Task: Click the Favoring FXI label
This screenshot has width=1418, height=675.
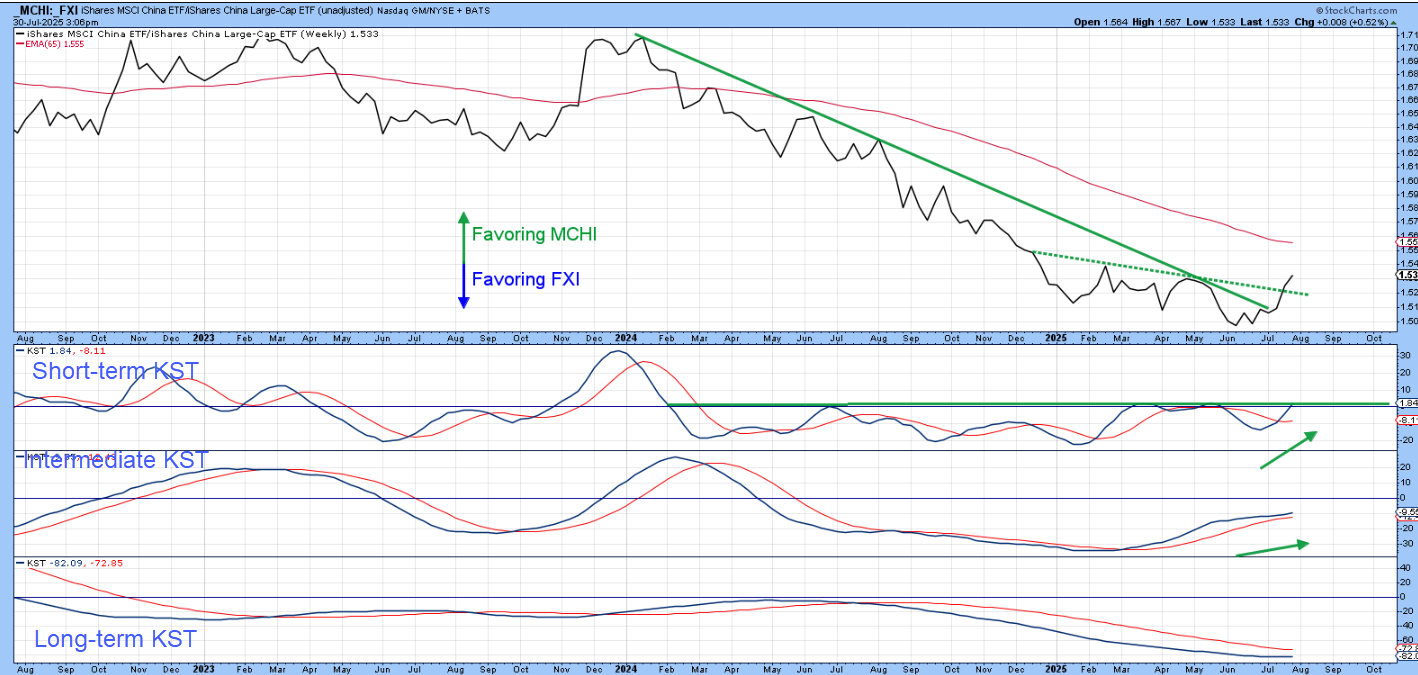Action: pyautogui.click(x=525, y=280)
